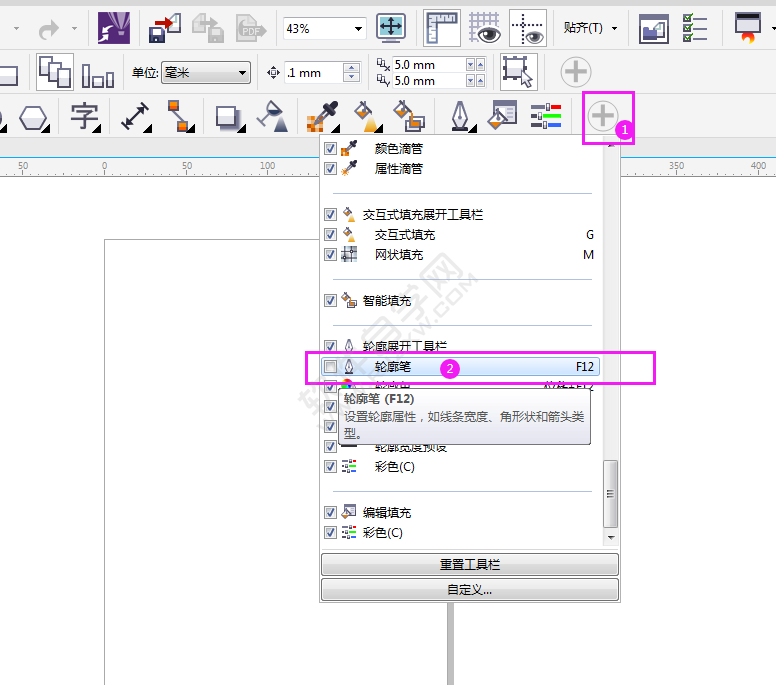Toggle guidelines visibility icon
Image resolution: width=776 pixels, height=685 pixels.
(528, 28)
